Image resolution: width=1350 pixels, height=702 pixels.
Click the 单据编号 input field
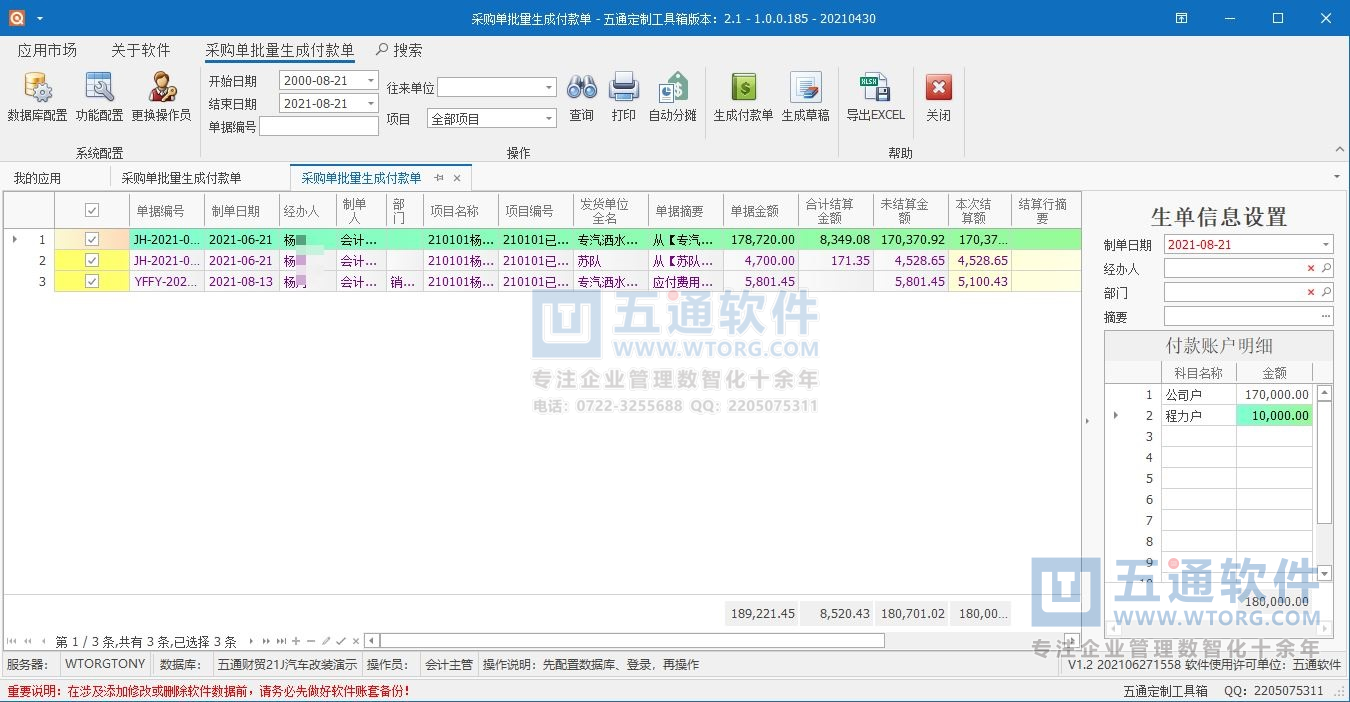tap(319, 126)
